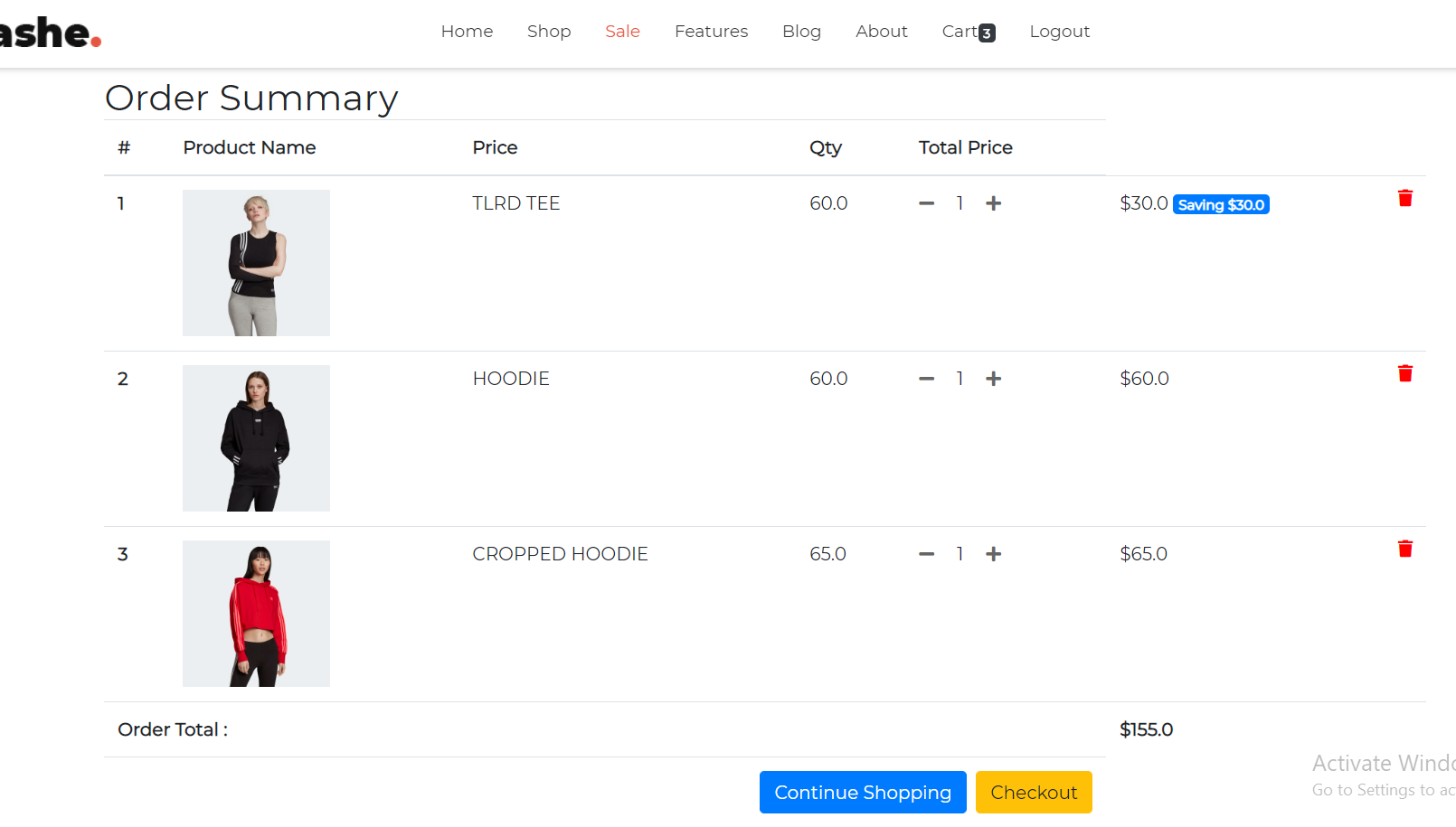Click the Product Name column header

click(x=250, y=147)
